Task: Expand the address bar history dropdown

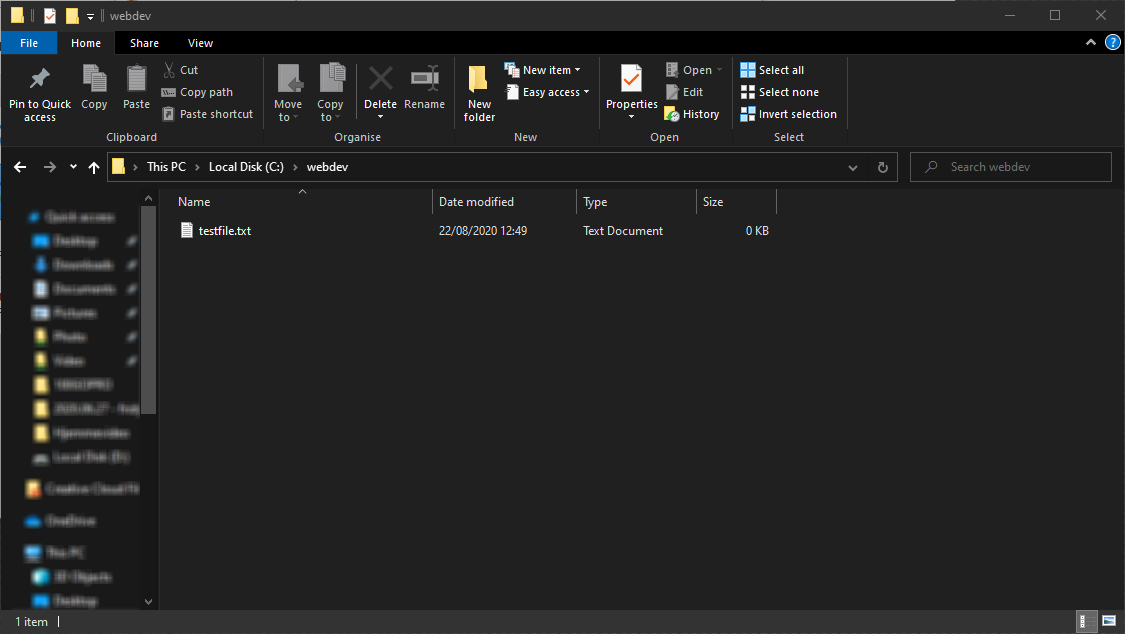Action: click(852, 167)
